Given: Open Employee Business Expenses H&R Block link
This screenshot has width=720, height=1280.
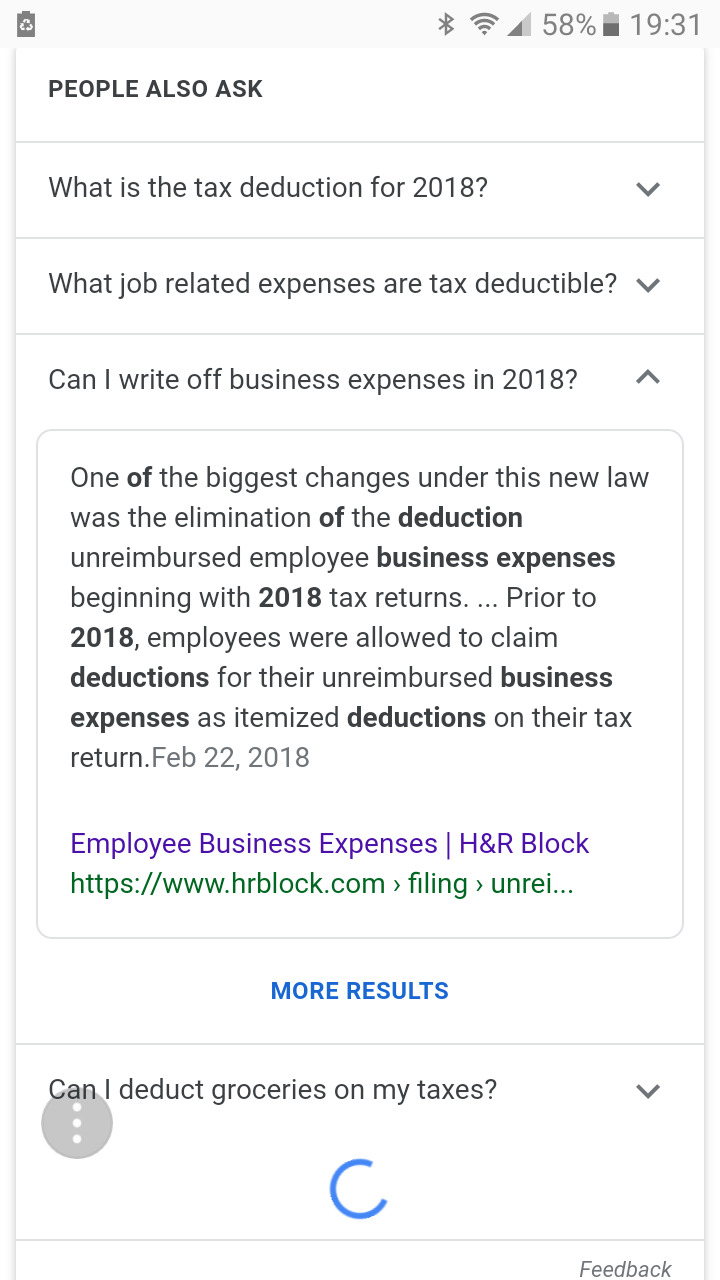Looking at the screenshot, I should click(329, 843).
